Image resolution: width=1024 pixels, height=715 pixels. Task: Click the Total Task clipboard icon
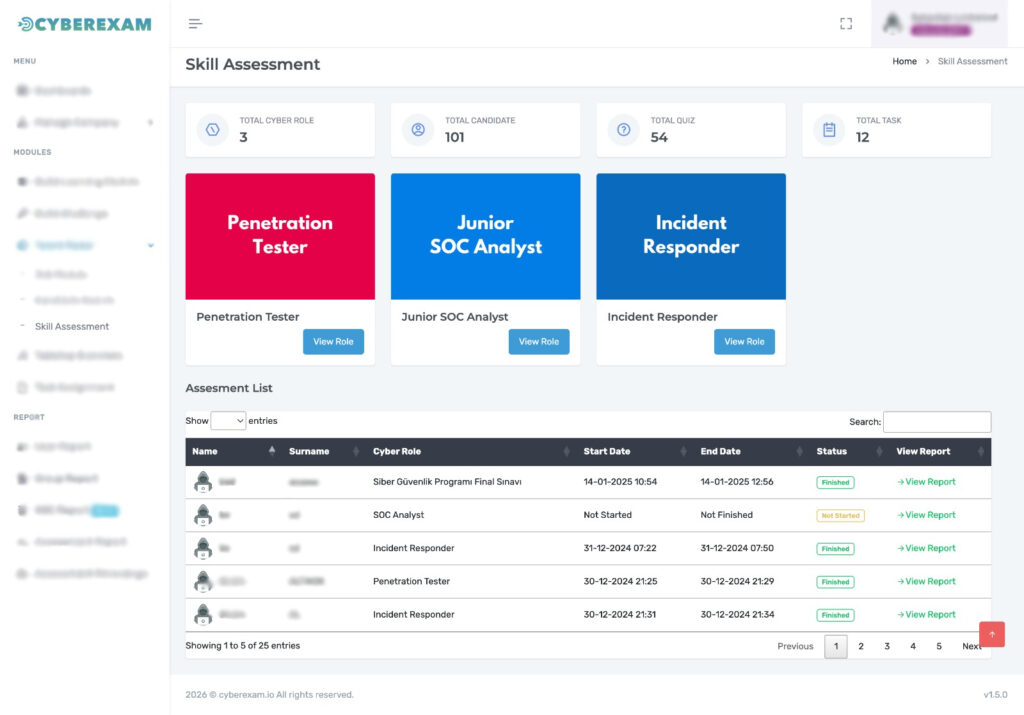tap(829, 130)
